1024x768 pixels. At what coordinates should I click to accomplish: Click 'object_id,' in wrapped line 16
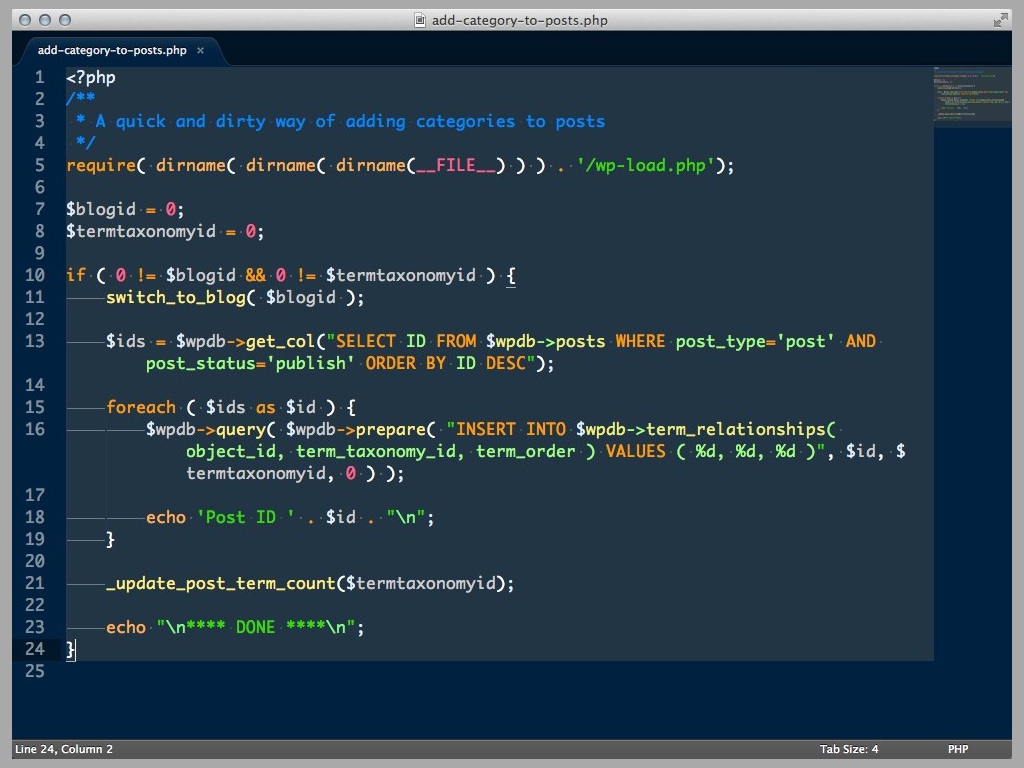[235, 452]
